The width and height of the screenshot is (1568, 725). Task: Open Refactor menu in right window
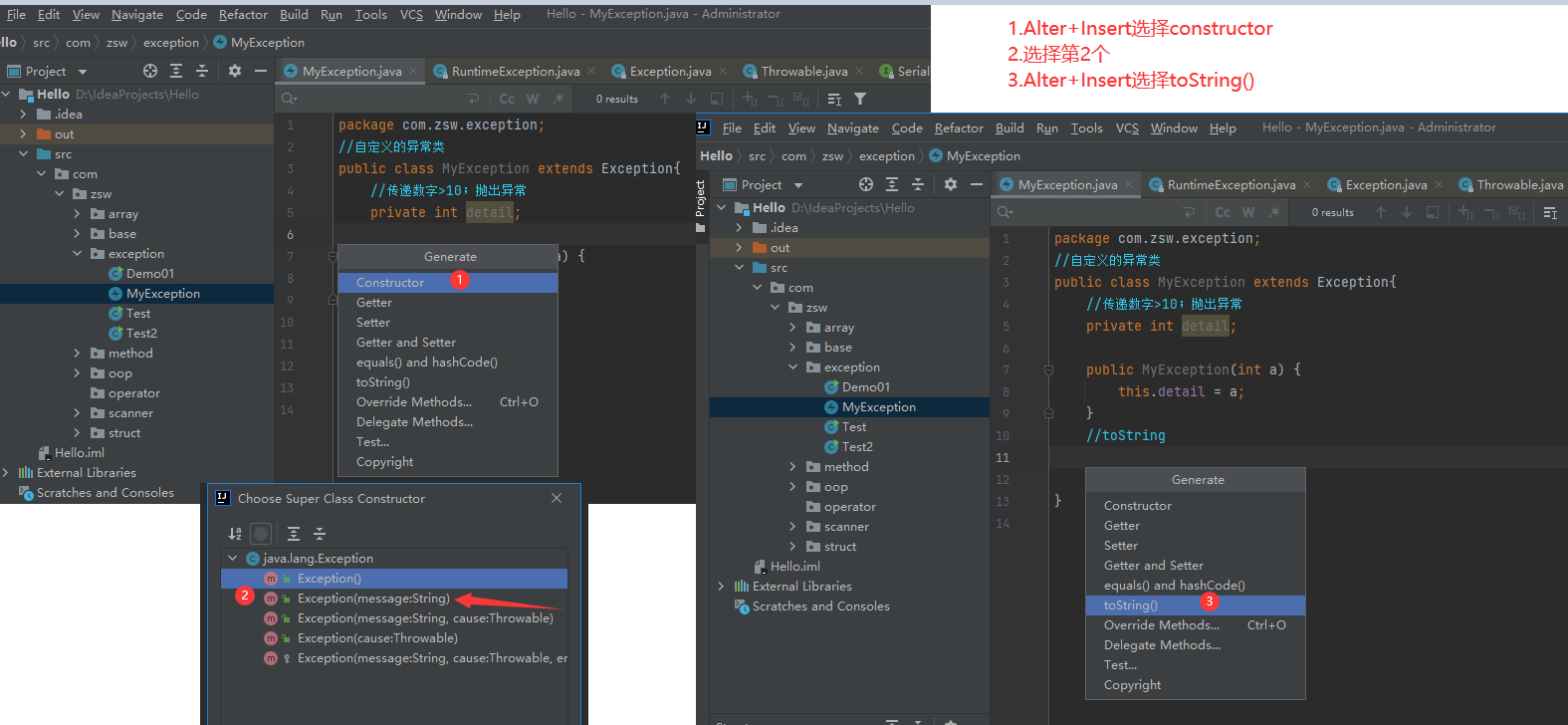(x=959, y=127)
